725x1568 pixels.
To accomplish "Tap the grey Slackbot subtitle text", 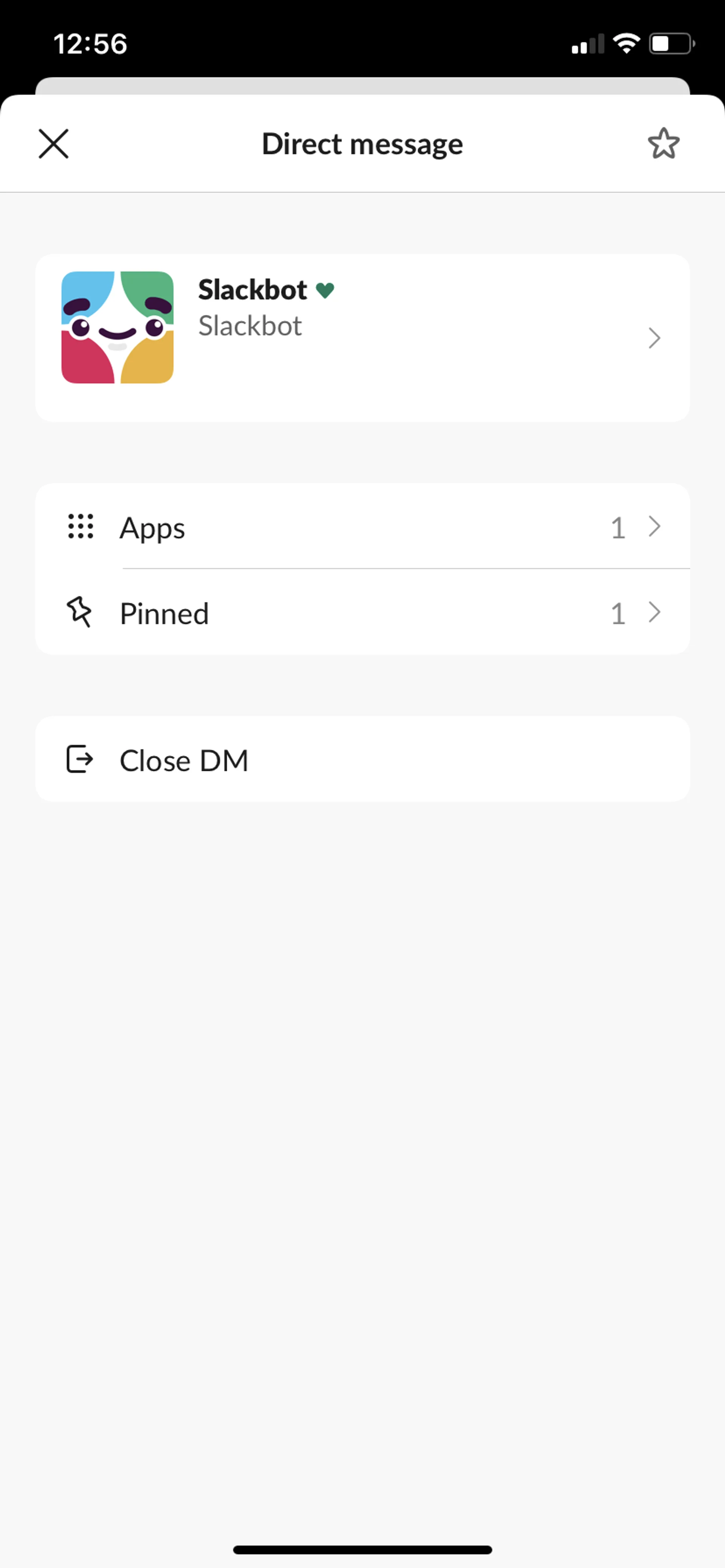I will pyautogui.click(x=250, y=326).
